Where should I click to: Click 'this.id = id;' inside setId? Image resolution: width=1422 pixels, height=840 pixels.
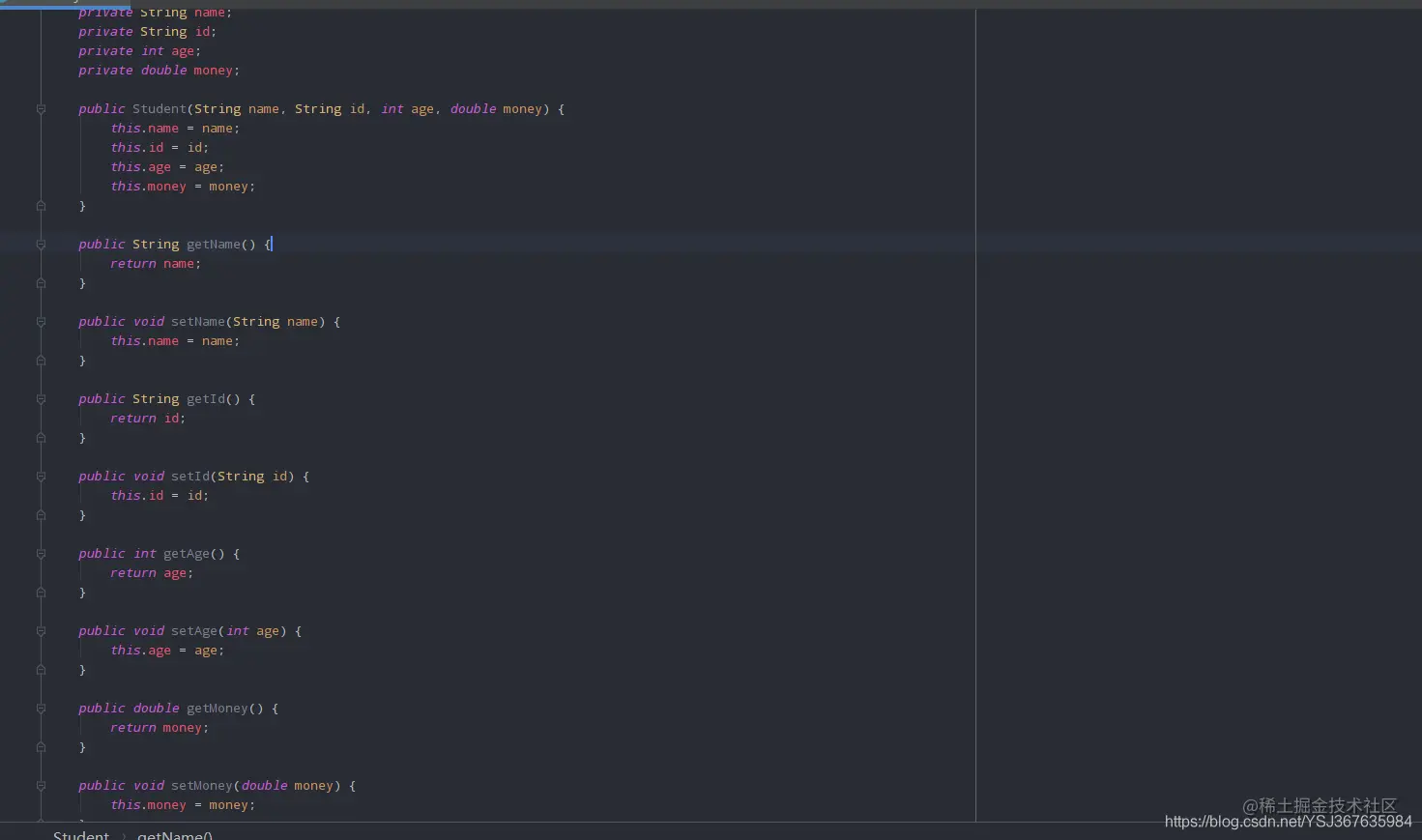pyautogui.click(x=160, y=496)
